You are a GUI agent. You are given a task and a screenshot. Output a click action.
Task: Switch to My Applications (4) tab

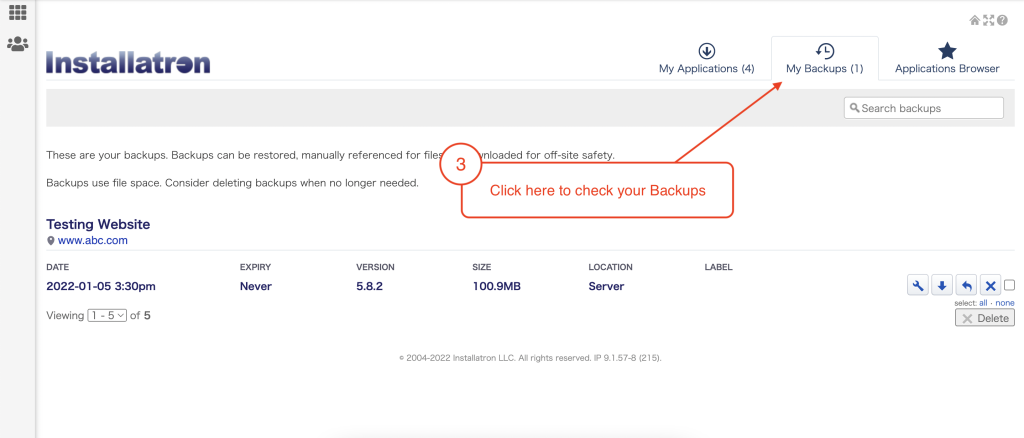click(x=707, y=59)
